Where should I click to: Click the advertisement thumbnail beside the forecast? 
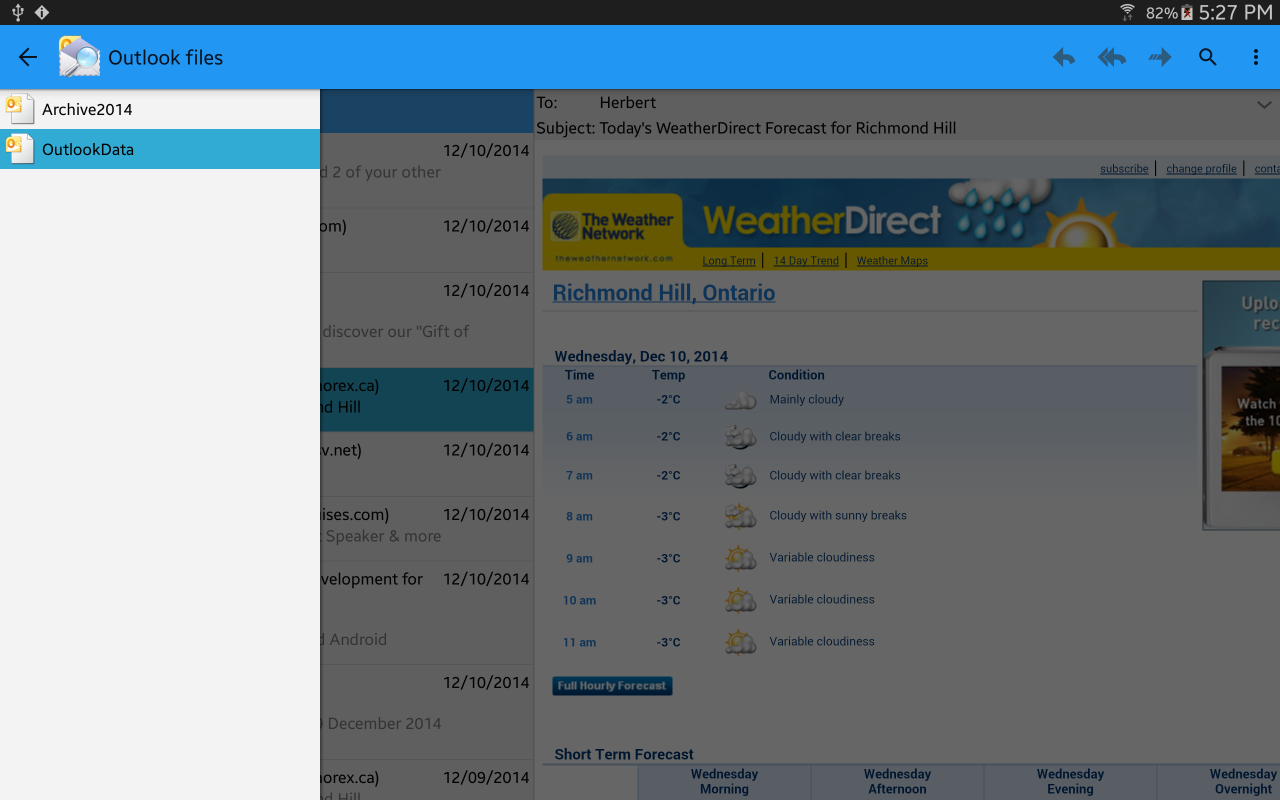click(1241, 405)
